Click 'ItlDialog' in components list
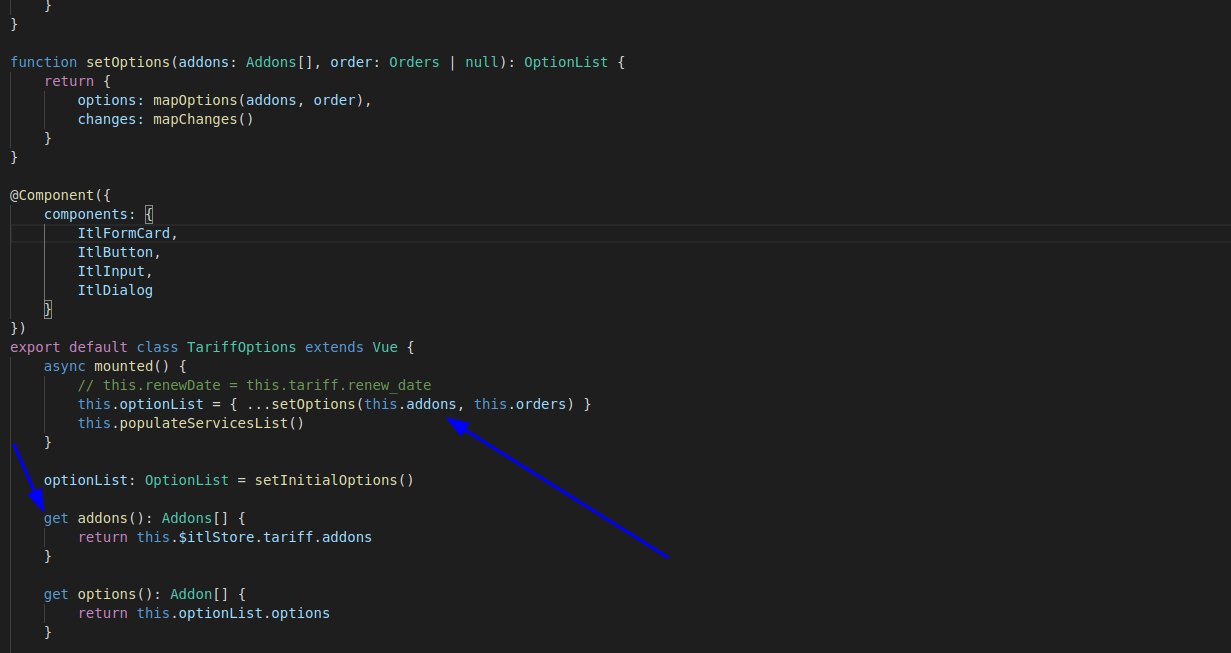Screen dimensions: 1231x653 coord(115,290)
